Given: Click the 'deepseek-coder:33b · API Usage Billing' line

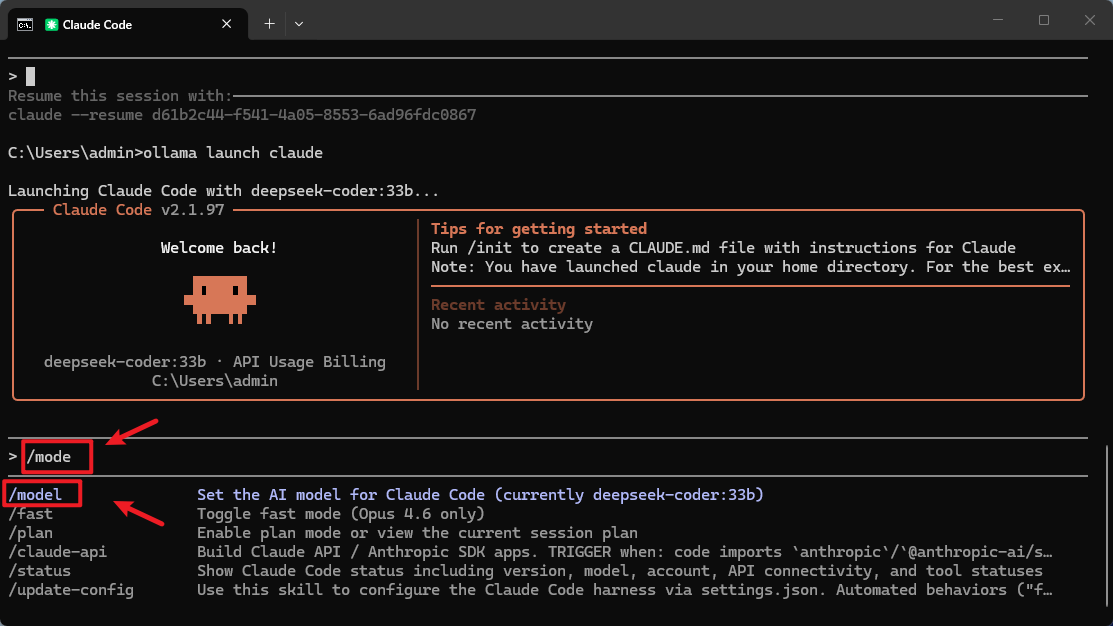Looking at the screenshot, I should coord(214,362).
